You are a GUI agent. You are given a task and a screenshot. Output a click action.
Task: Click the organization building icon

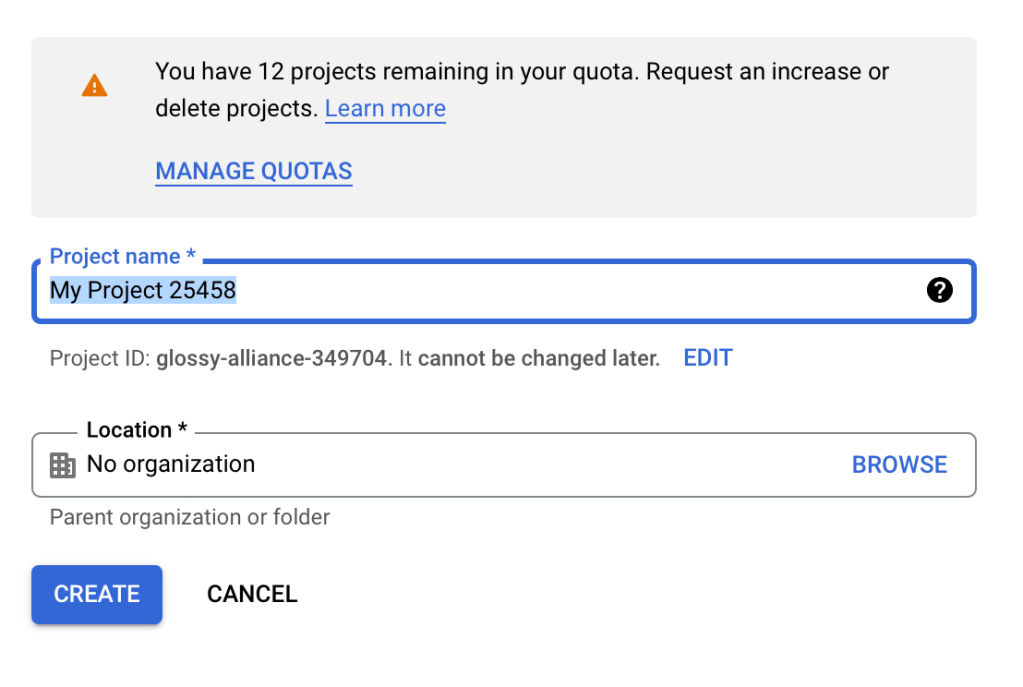(x=63, y=465)
